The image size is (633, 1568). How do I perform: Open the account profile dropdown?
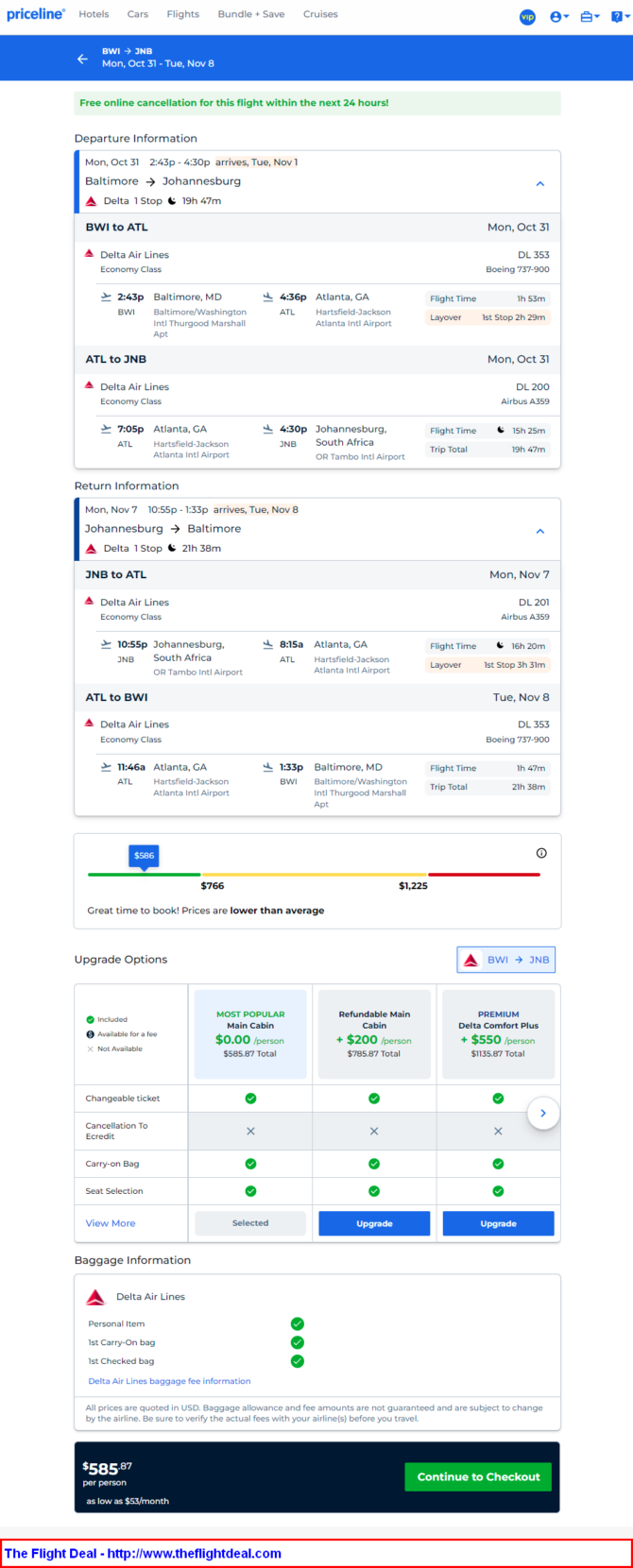tap(559, 17)
